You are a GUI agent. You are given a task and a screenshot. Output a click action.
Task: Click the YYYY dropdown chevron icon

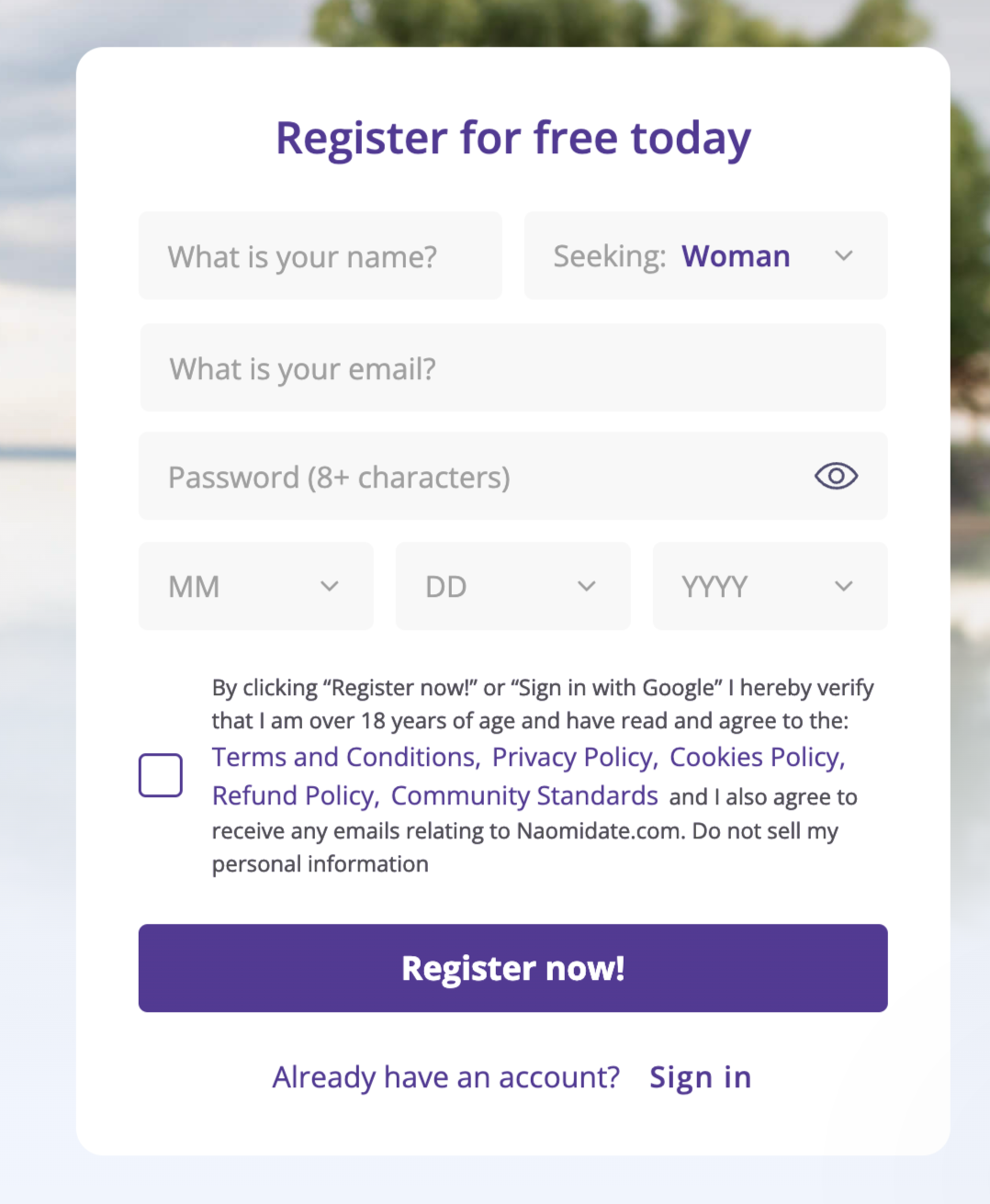843,586
